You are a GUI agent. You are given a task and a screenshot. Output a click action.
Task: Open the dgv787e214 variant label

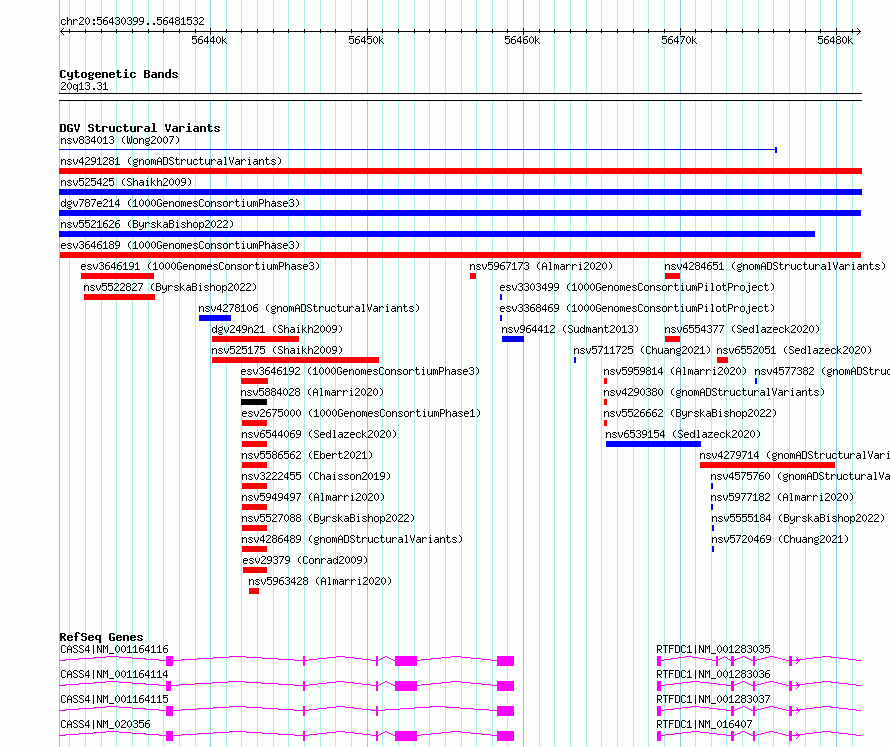tap(179, 203)
